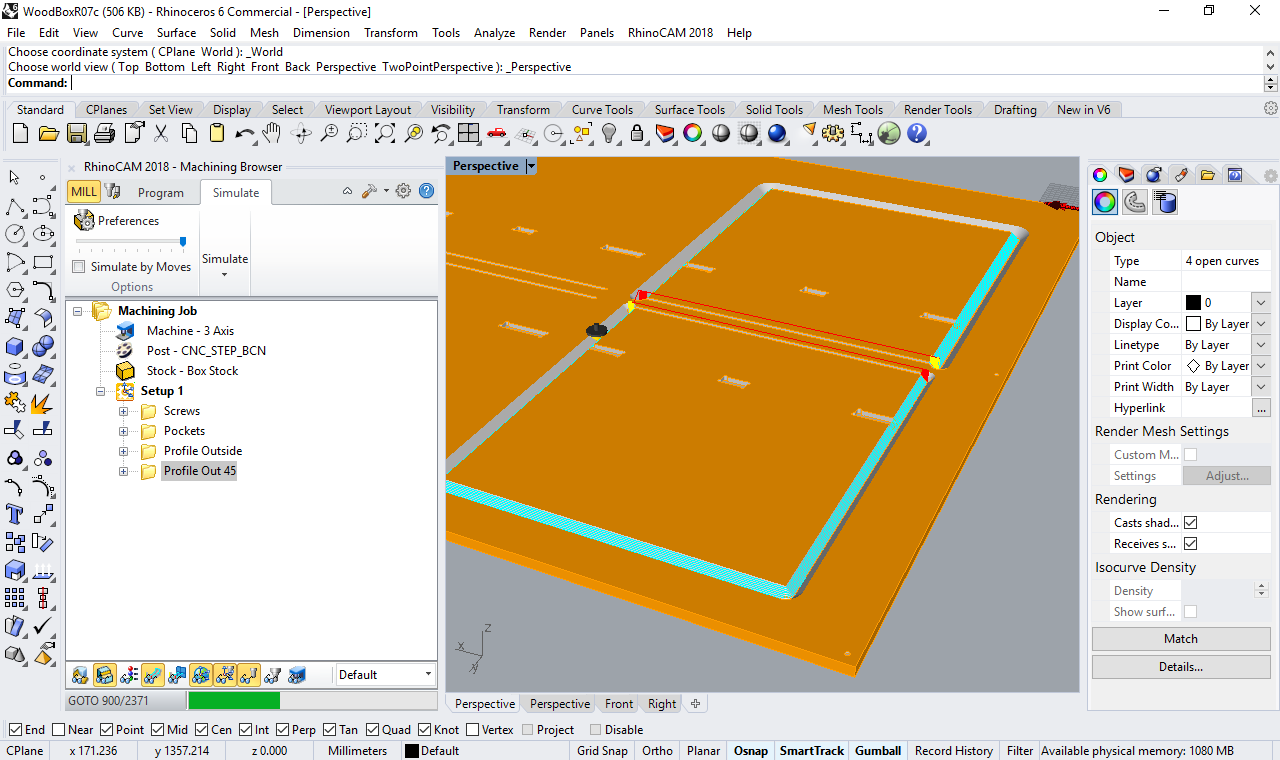Select the Rectangle tool in left toolbar
Viewport: 1280px width, 760px height.
(x=43, y=263)
